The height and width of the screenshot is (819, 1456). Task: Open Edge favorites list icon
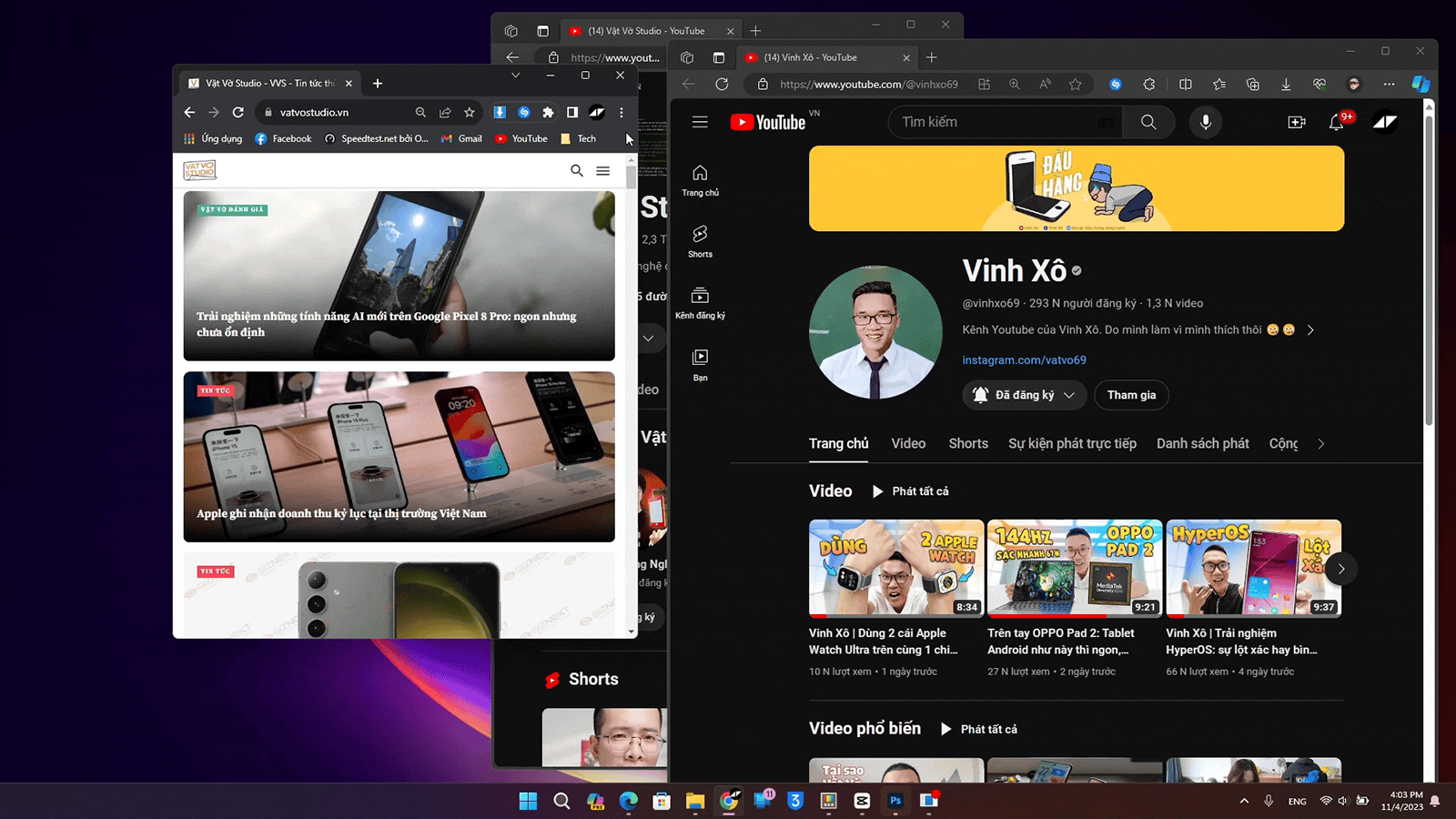pos(1218,84)
